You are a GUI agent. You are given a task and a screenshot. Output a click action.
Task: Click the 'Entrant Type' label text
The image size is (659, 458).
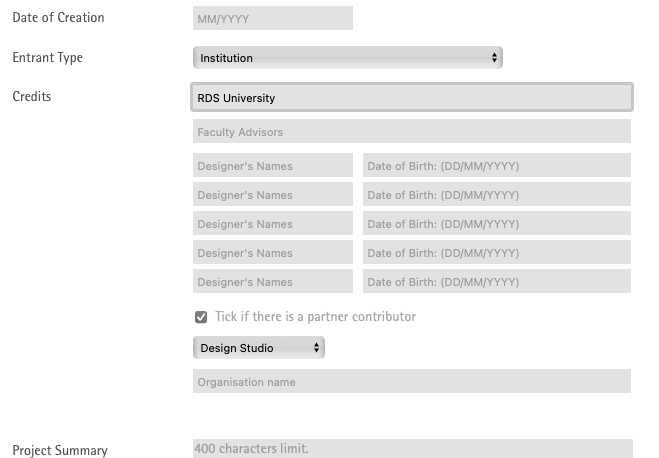click(47, 58)
